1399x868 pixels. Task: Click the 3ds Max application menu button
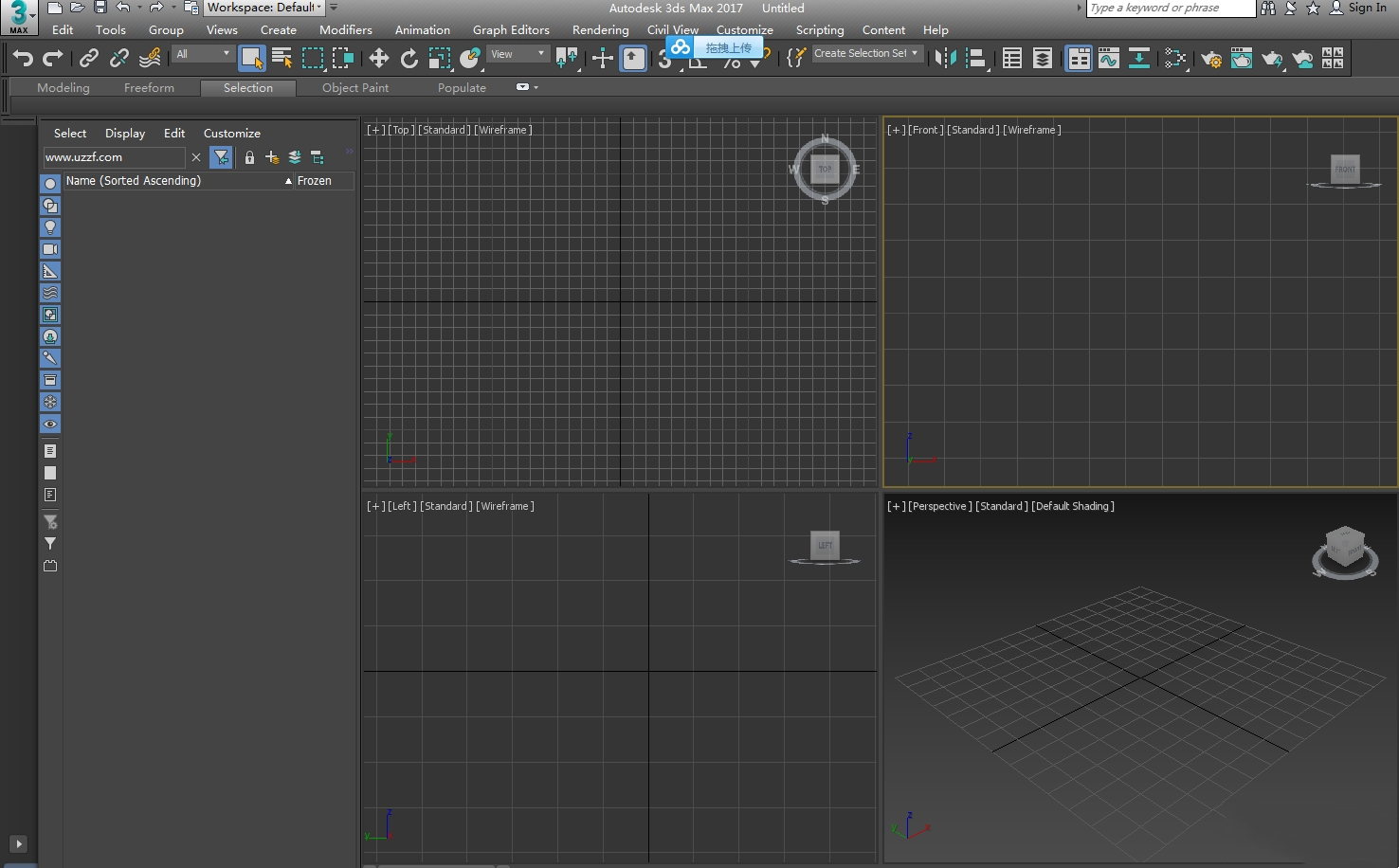19,17
